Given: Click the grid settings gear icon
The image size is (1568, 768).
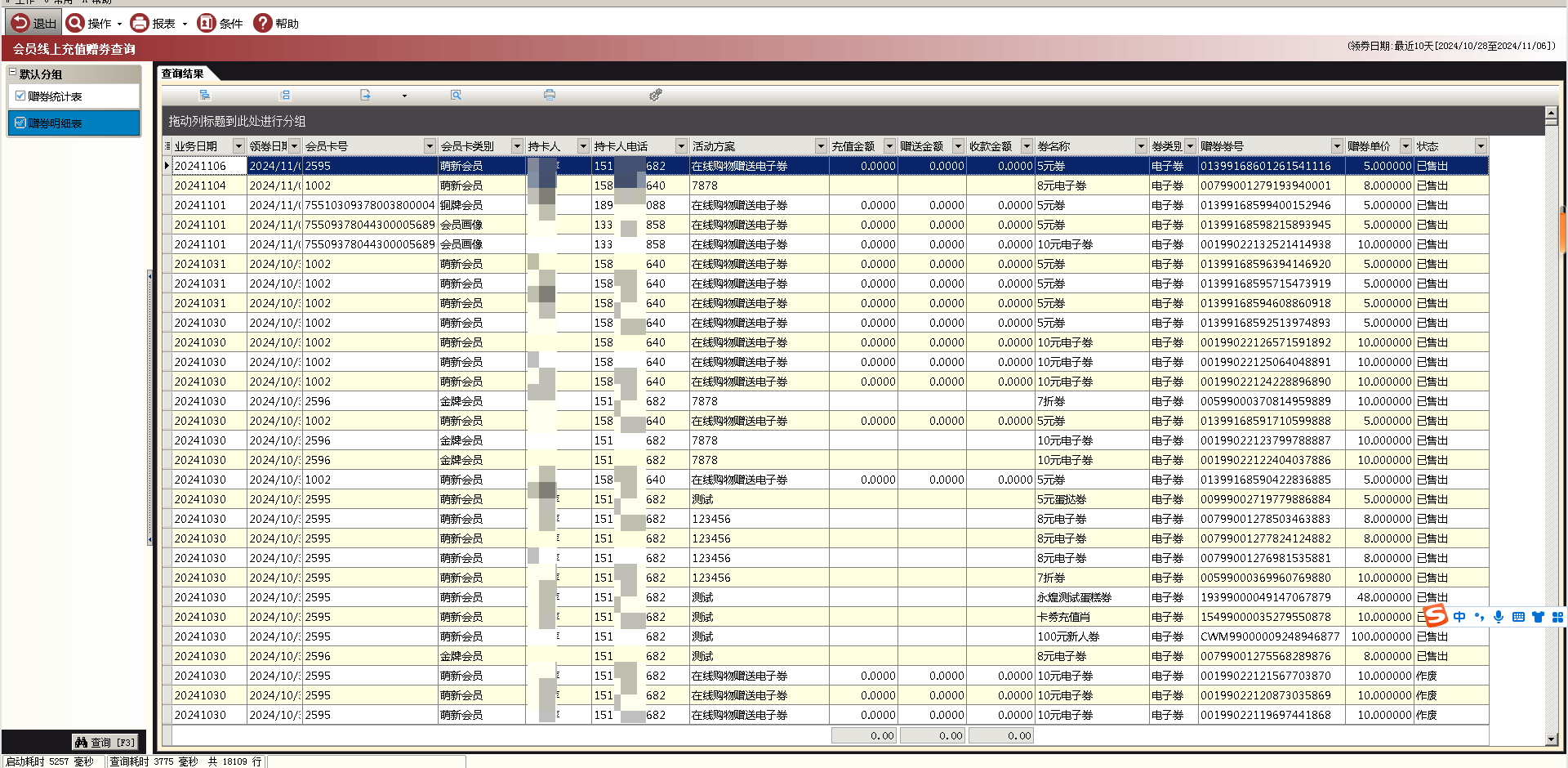Looking at the screenshot, I should 655,95.
